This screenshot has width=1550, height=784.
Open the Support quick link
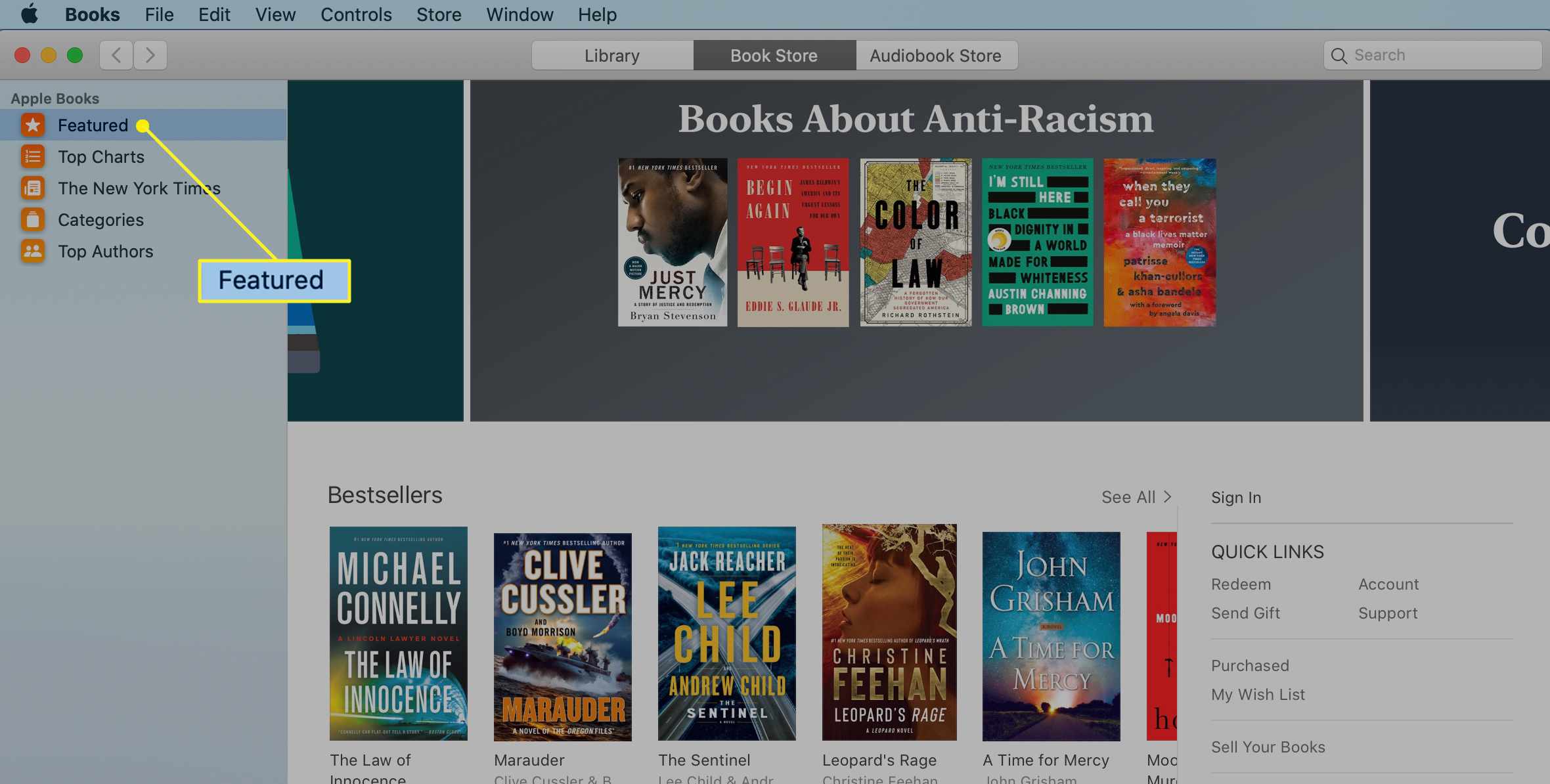[1388, 613]
